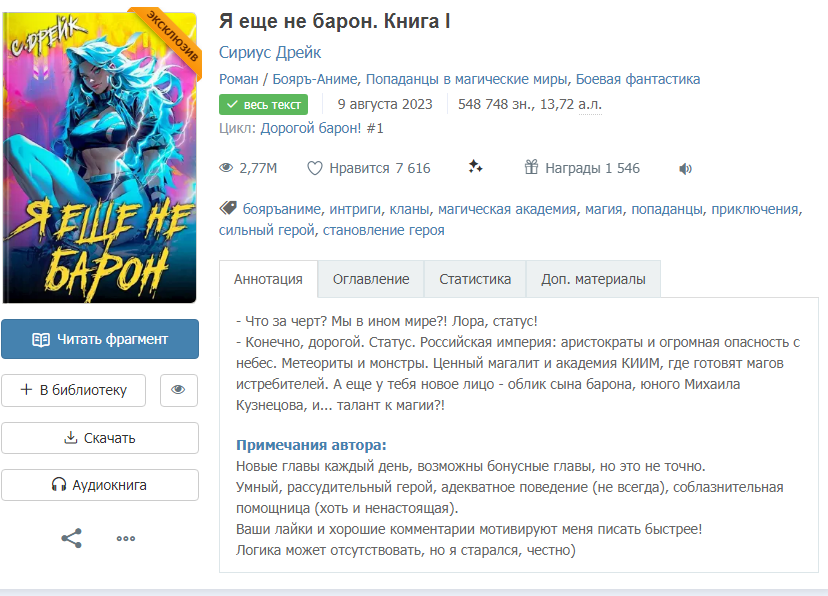Click the book cover thumbnail

click(100, 156)
